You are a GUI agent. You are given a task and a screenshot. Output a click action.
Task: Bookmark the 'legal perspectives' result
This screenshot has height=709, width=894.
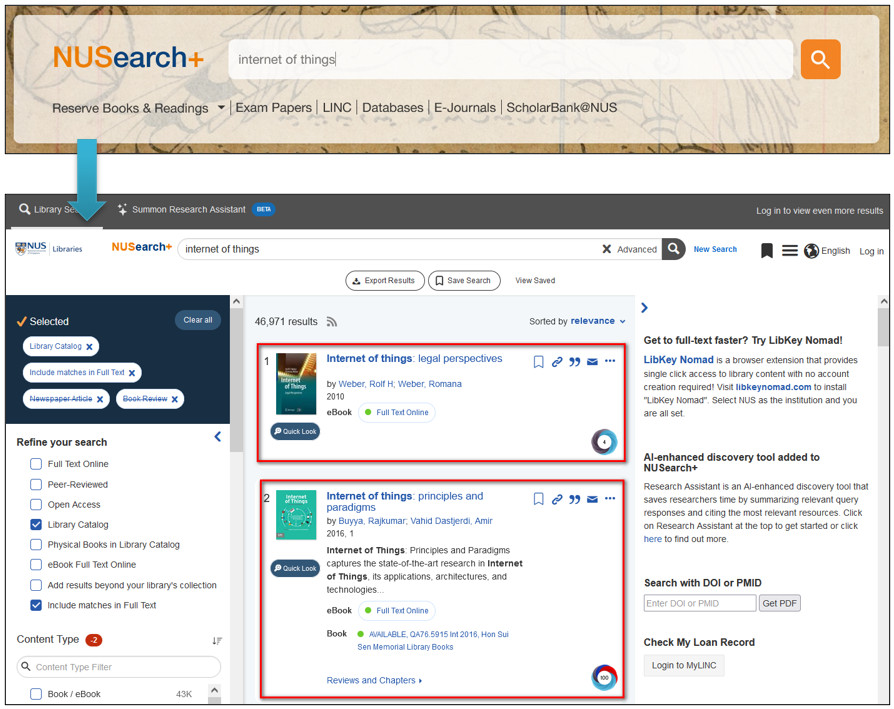pyautogui.click(x=538, y=362)
